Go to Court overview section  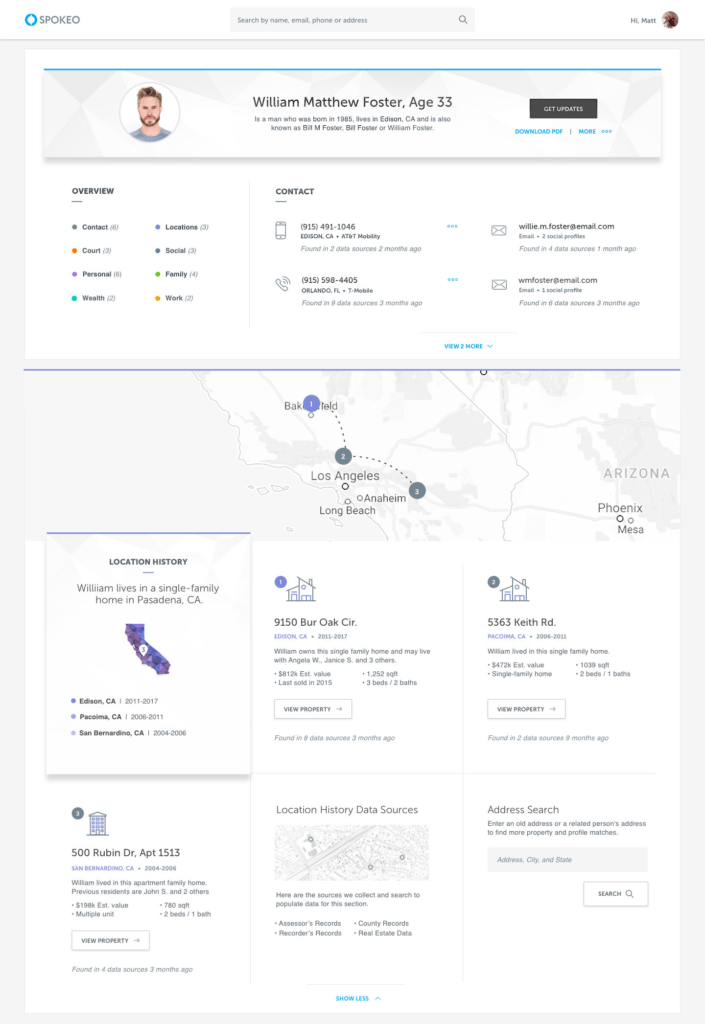[x=91, y=251]
